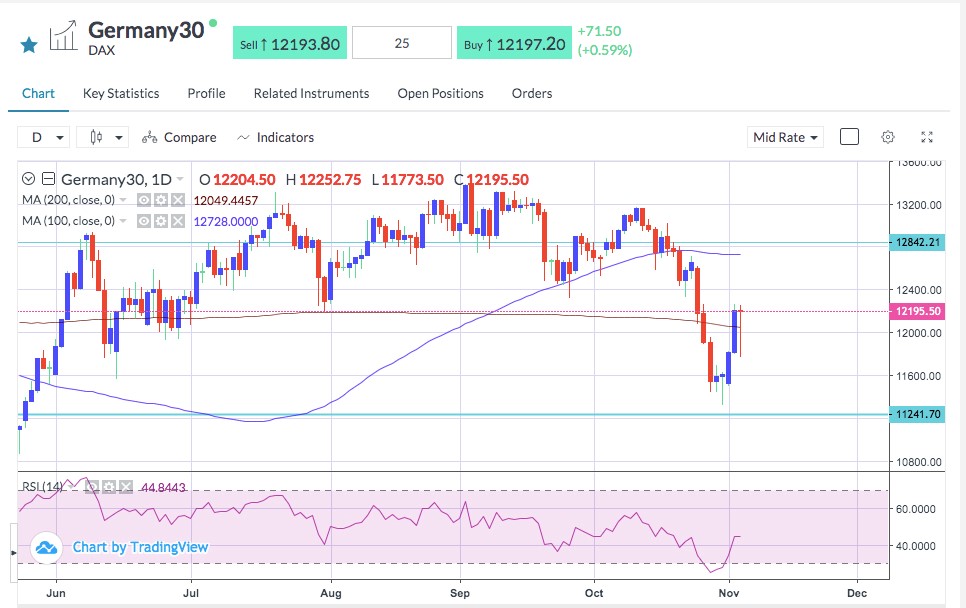Click the 12842.21 price line label
Viewport: 966px width, 608px height.
(x=918, y=242)
